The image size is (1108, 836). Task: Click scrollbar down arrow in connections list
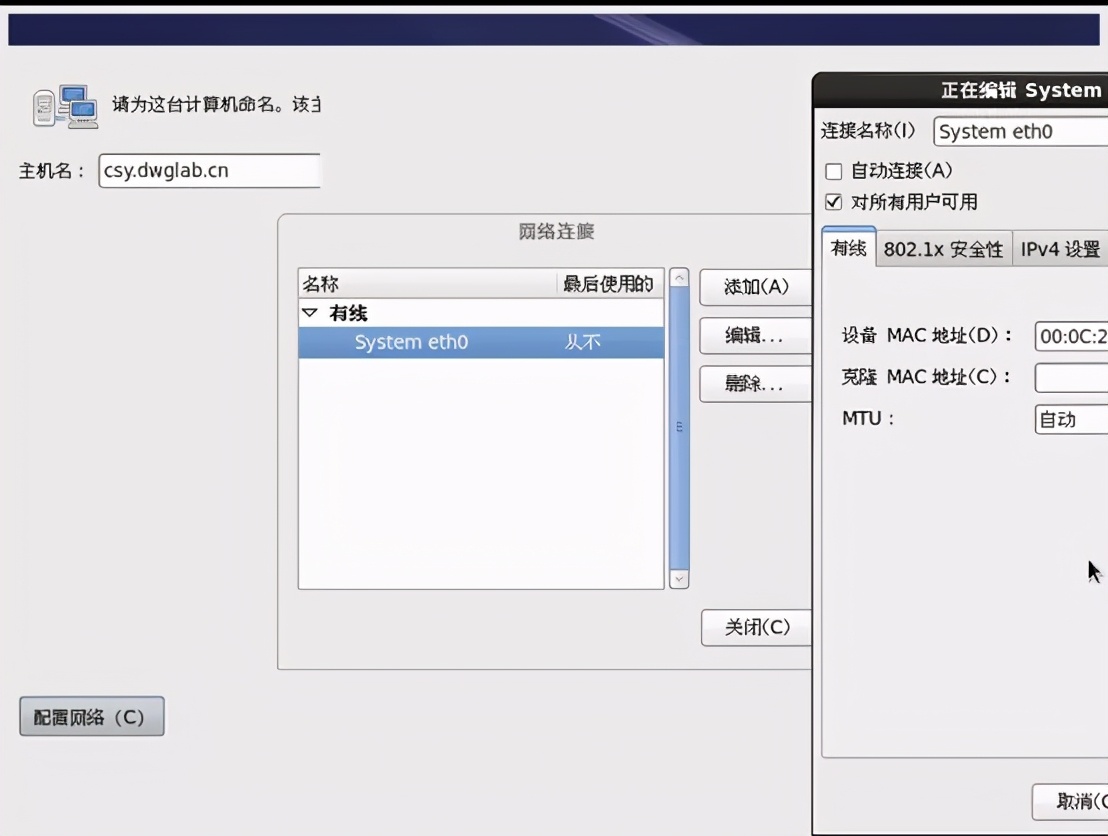click(x=679, y=579)
